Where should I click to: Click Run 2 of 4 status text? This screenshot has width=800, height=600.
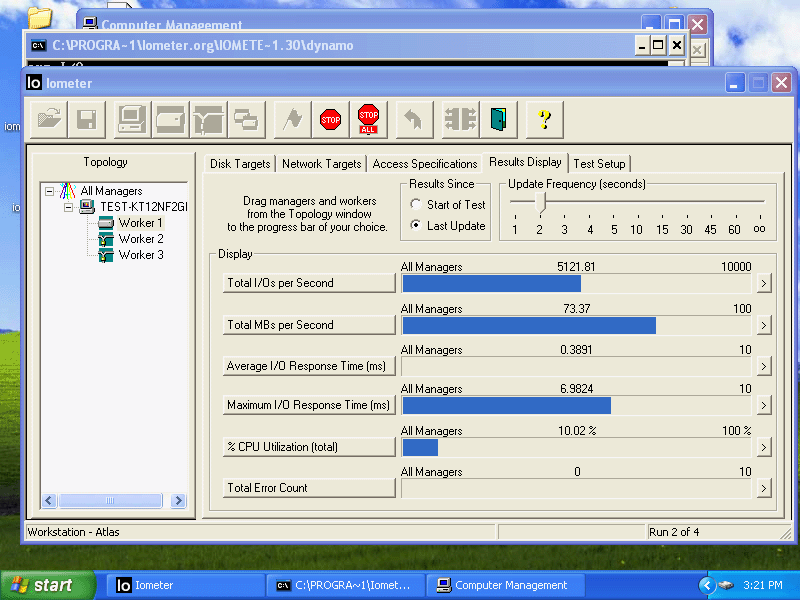pos(673,532)
